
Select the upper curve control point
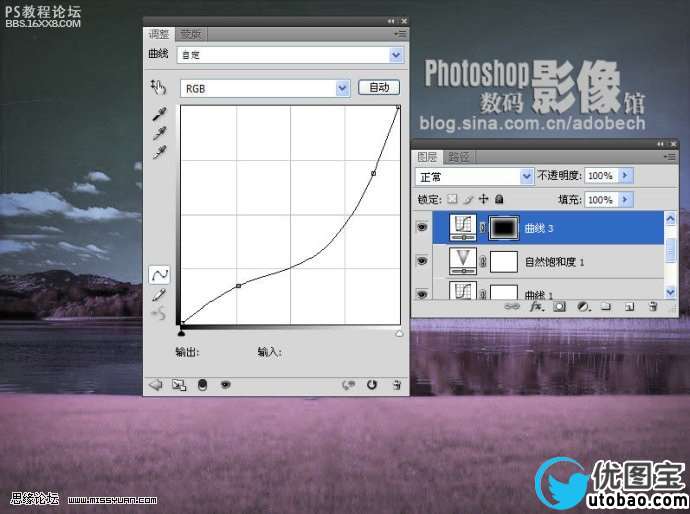pyautogui.click(x=374, y=173)
